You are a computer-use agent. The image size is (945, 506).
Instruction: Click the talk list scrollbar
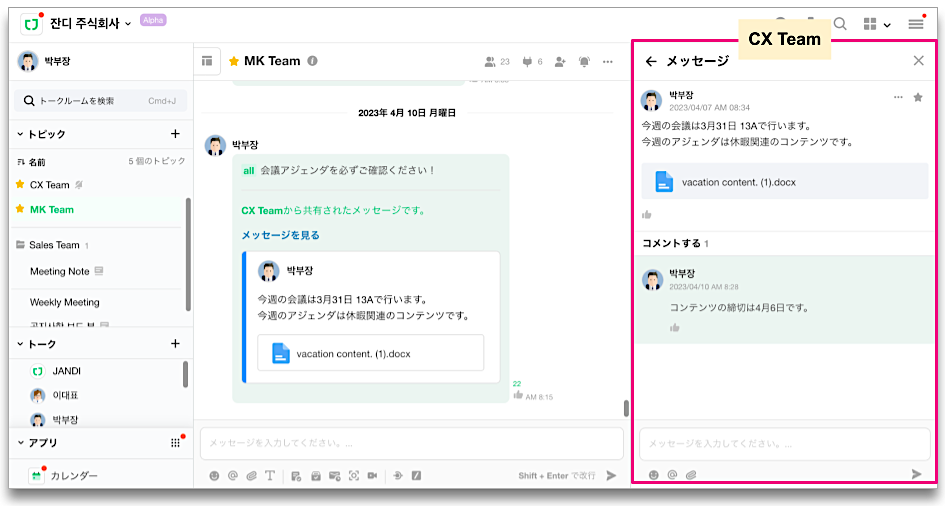pos(185,374)
